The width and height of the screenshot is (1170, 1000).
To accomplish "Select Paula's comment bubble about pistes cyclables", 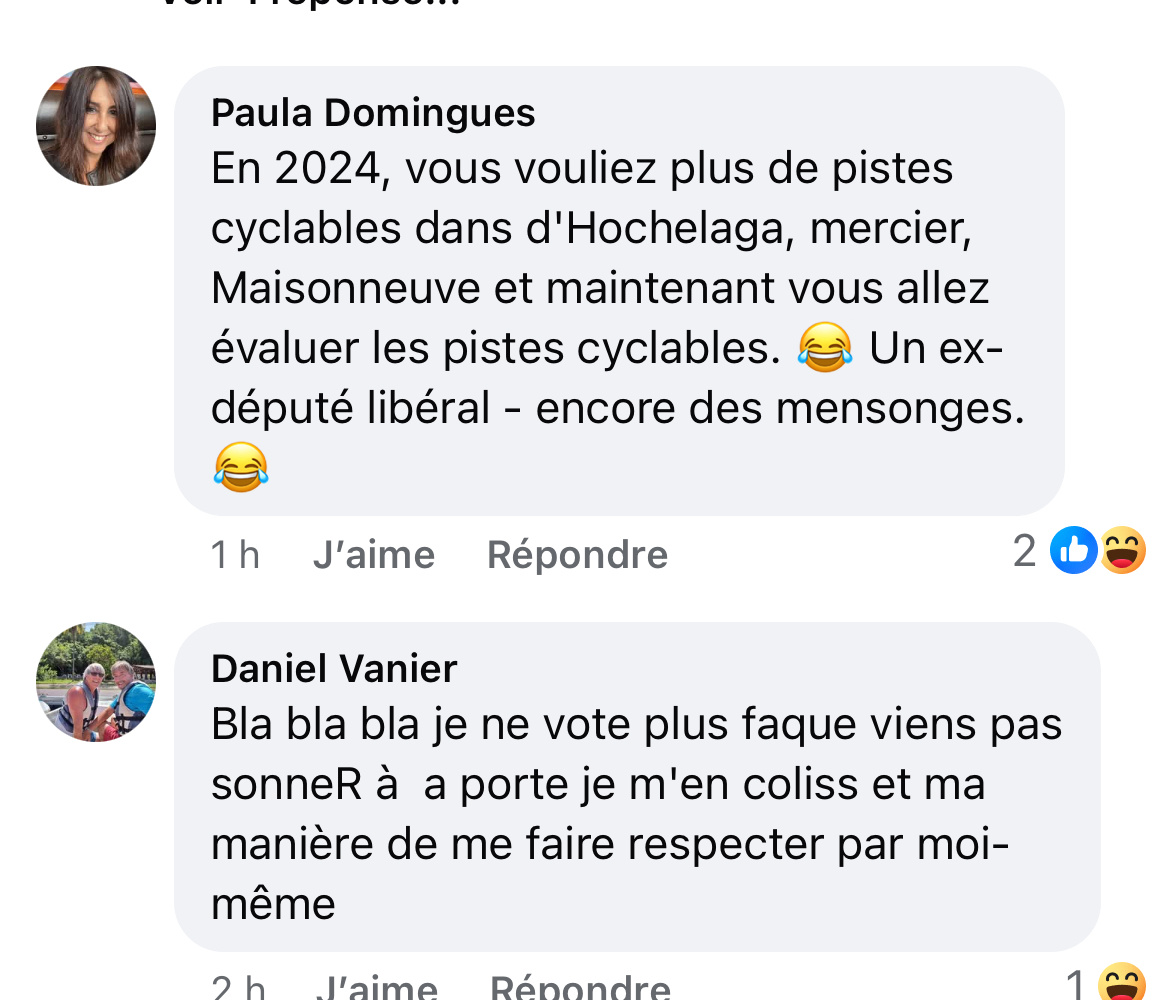I will tap(618, 290).
